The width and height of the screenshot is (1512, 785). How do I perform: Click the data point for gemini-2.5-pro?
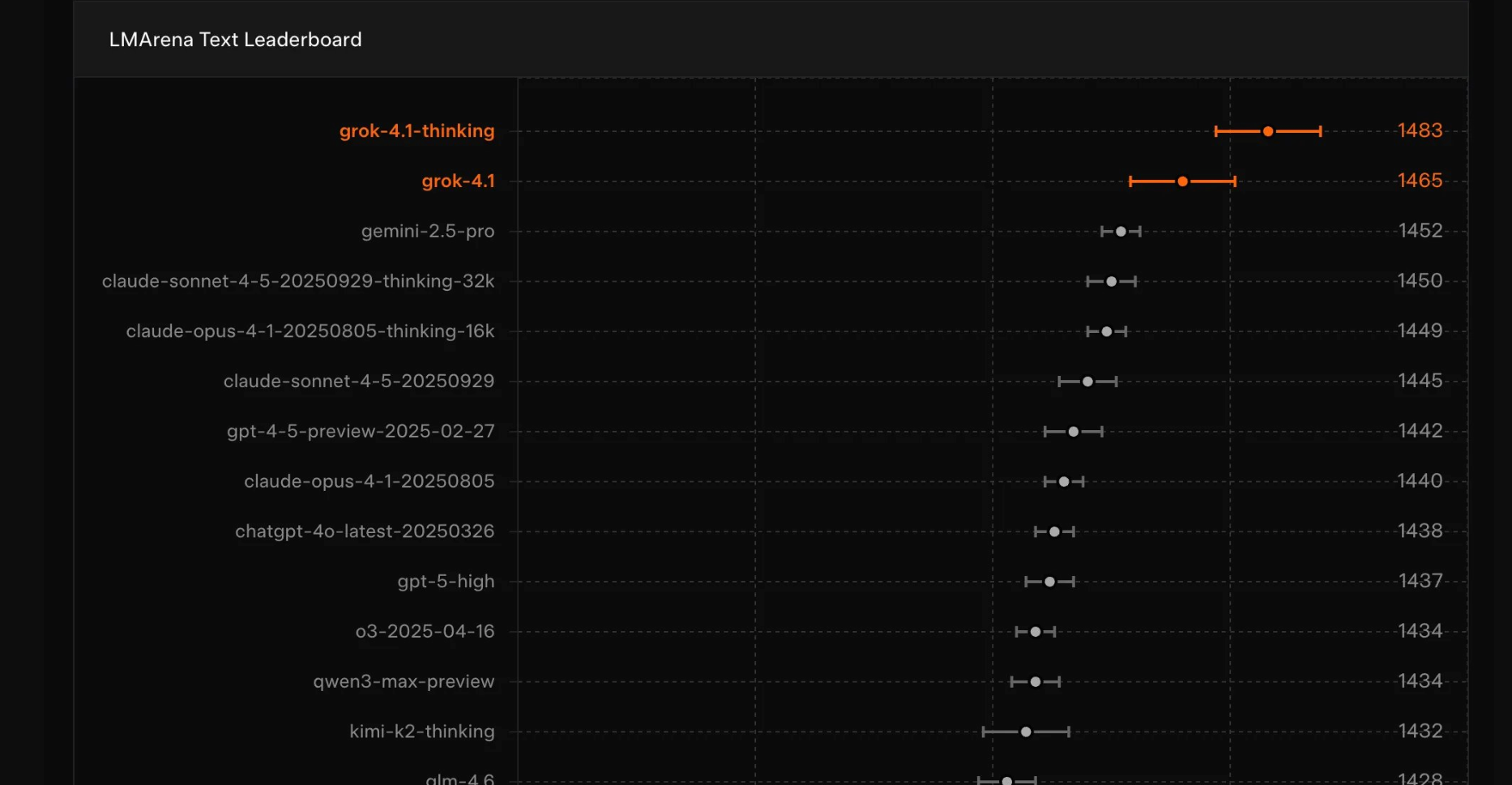click(1121, 232)
